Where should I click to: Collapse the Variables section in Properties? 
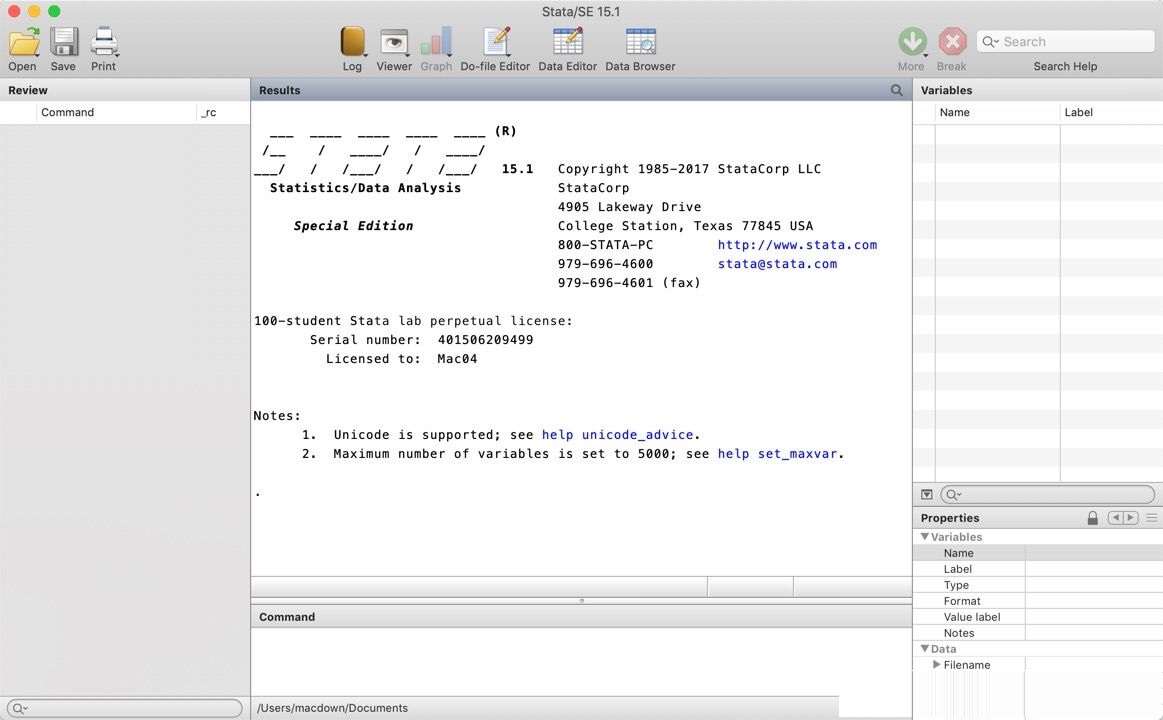924,536
